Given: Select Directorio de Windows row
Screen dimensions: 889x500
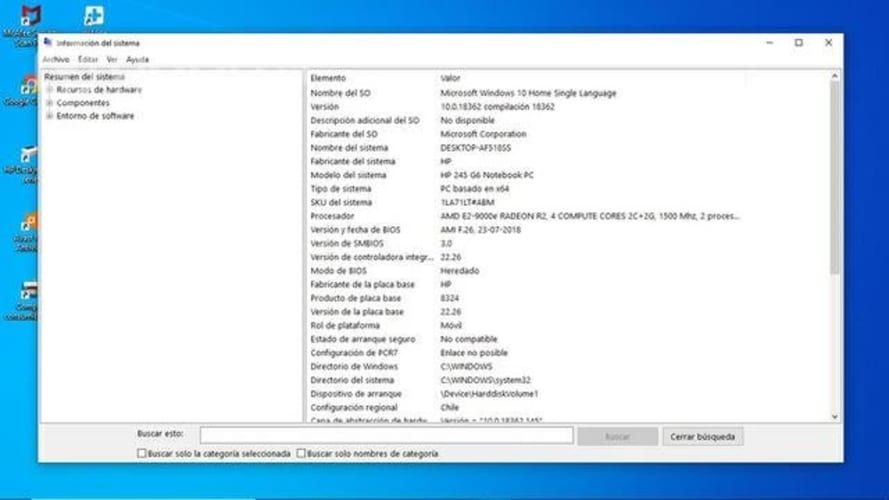Looking at the screenshot, I should click(569, 366).
